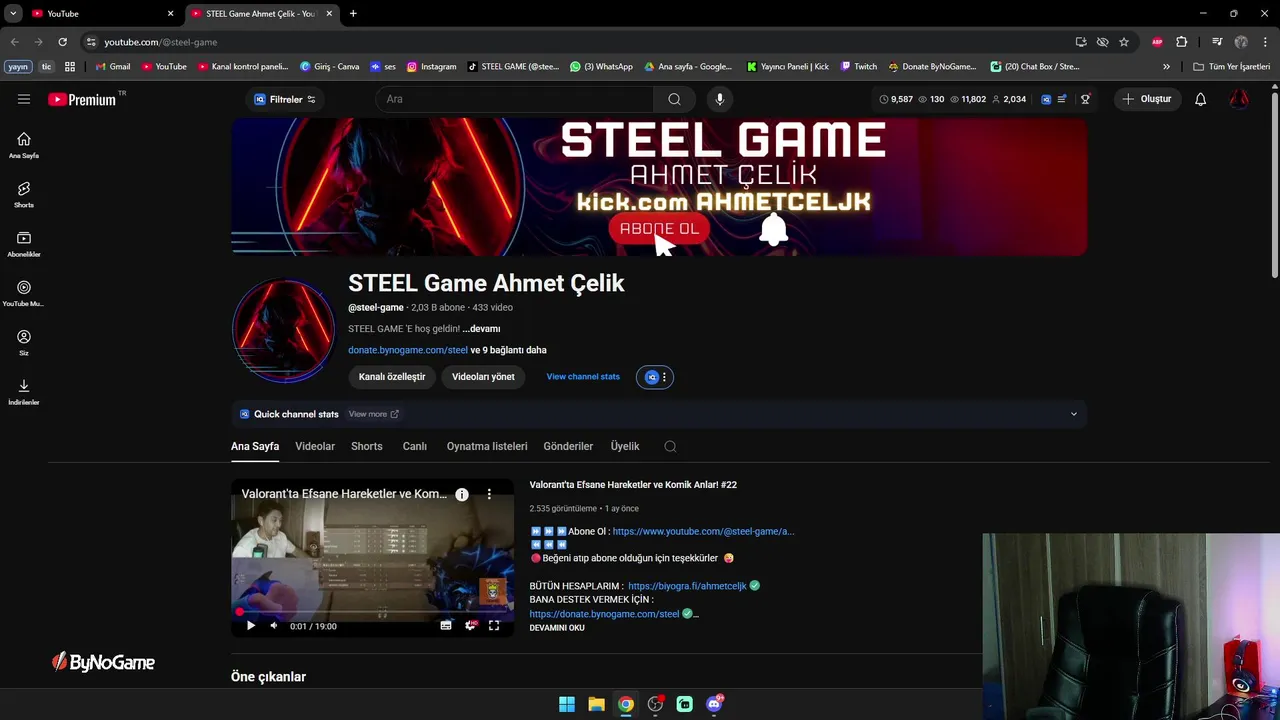Open Siz (You) in the sidebar
The height and width of the screenshot is (720, 1280).
[x=24, y=342]
